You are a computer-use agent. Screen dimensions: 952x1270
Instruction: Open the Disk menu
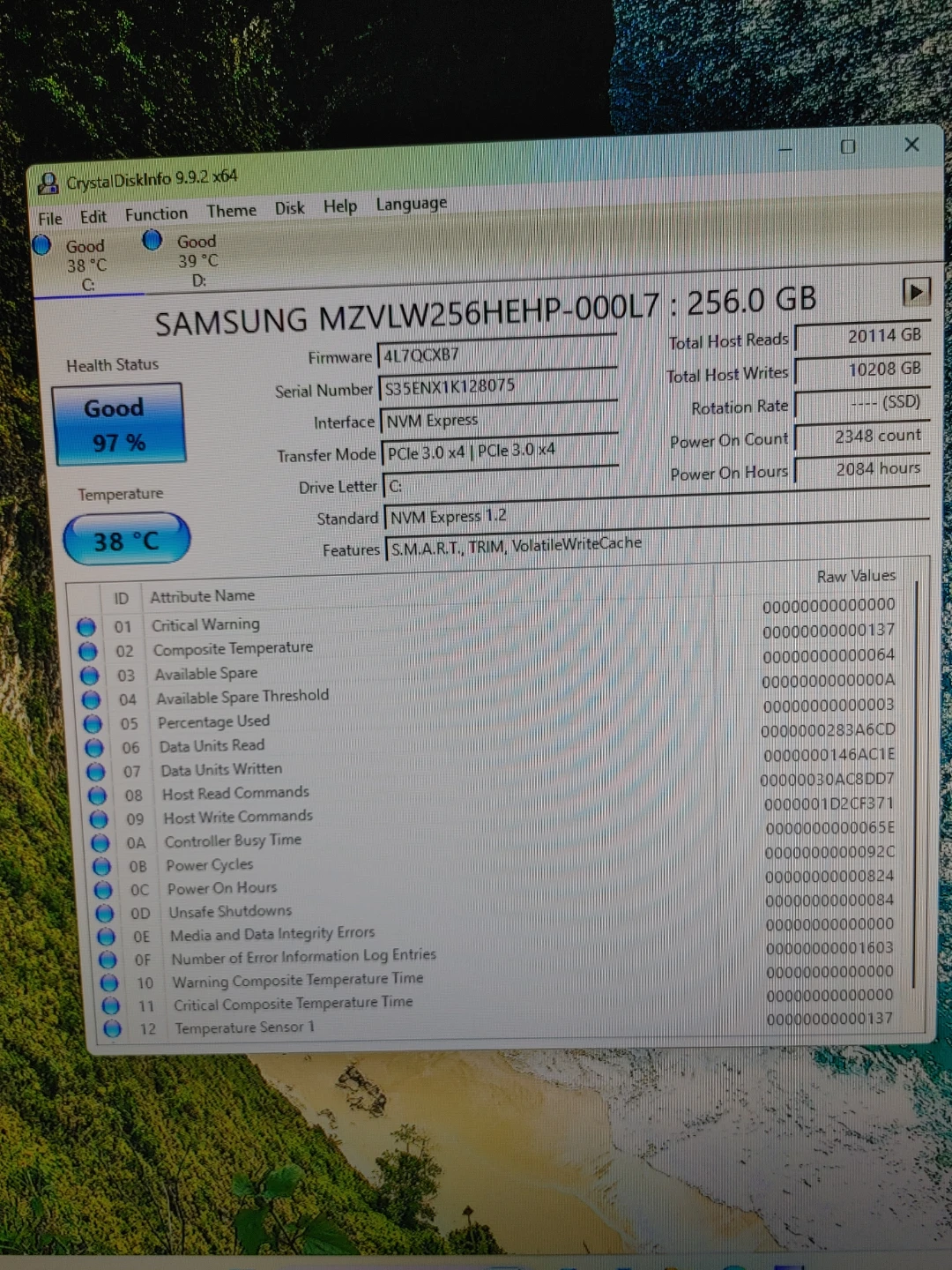click(289, 208)
